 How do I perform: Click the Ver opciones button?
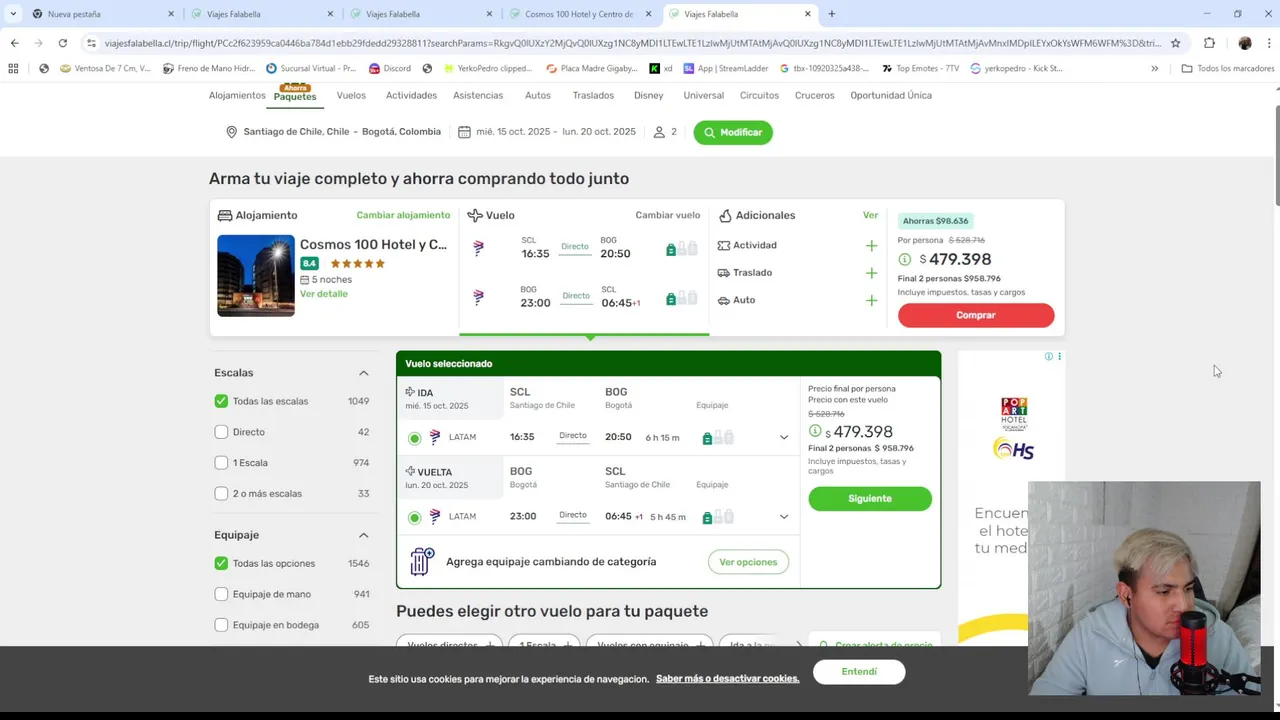point(748,562)
